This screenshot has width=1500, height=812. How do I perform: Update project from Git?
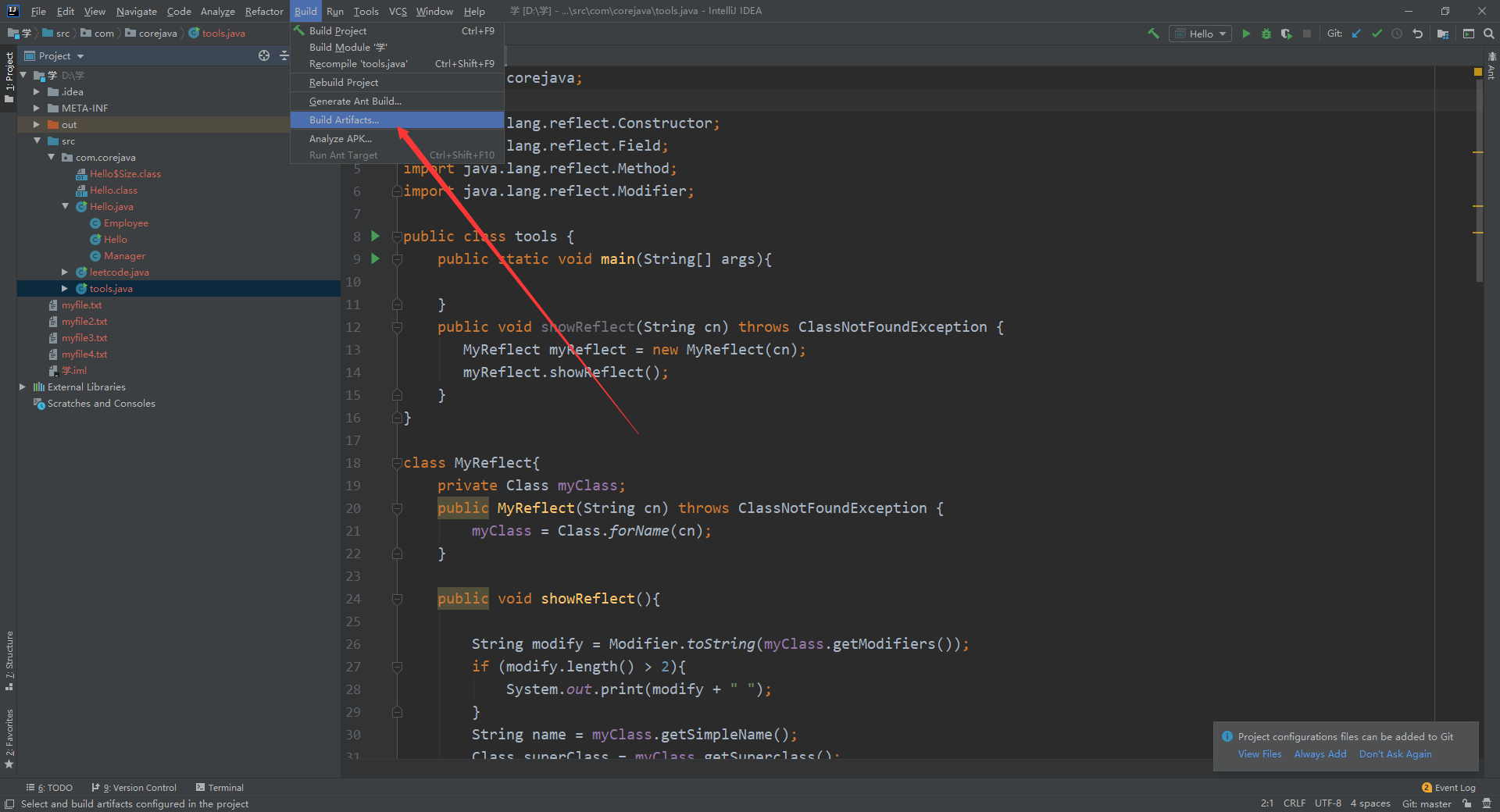click(x=1356, y=34)
